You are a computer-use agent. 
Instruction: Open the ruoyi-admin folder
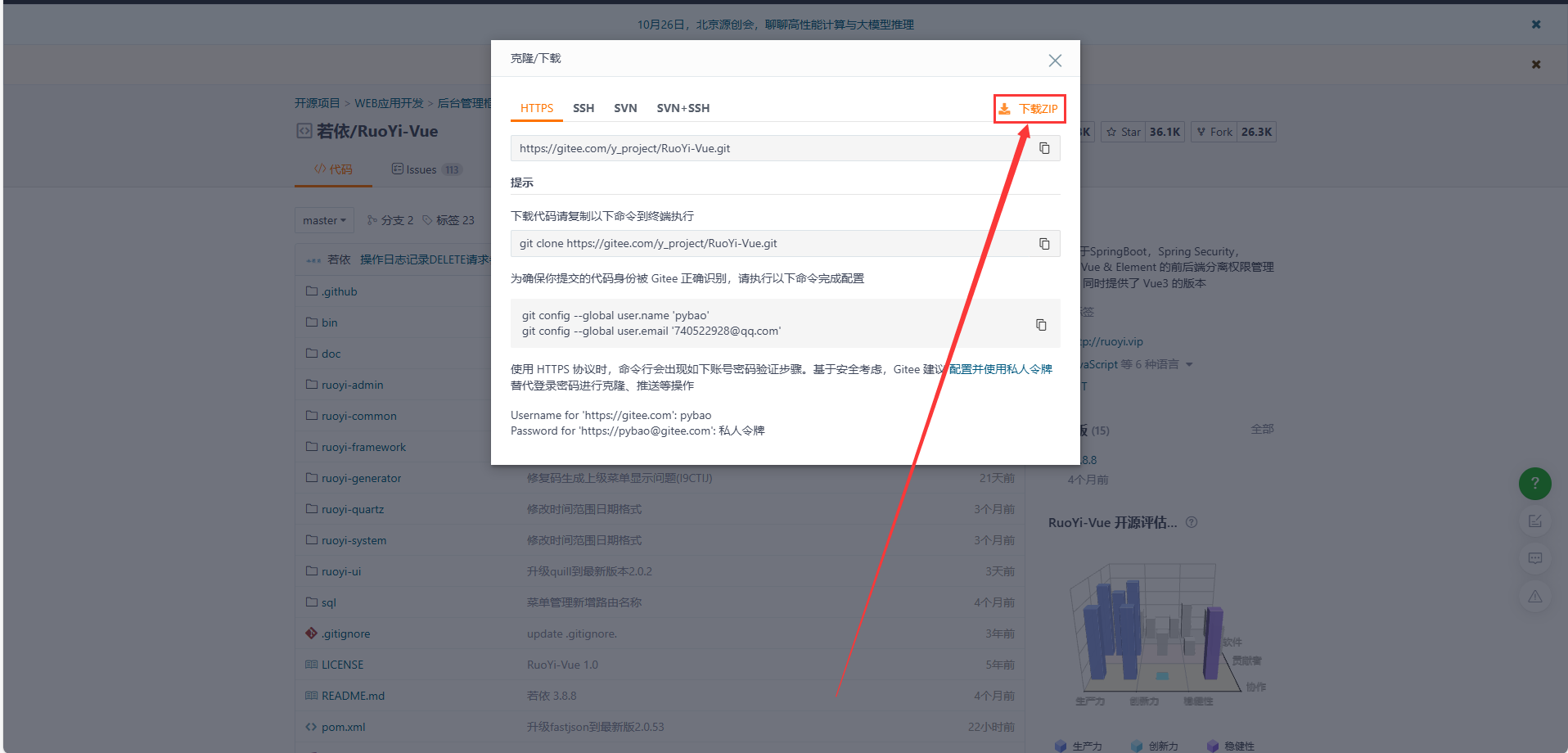(x=352, y=385)
